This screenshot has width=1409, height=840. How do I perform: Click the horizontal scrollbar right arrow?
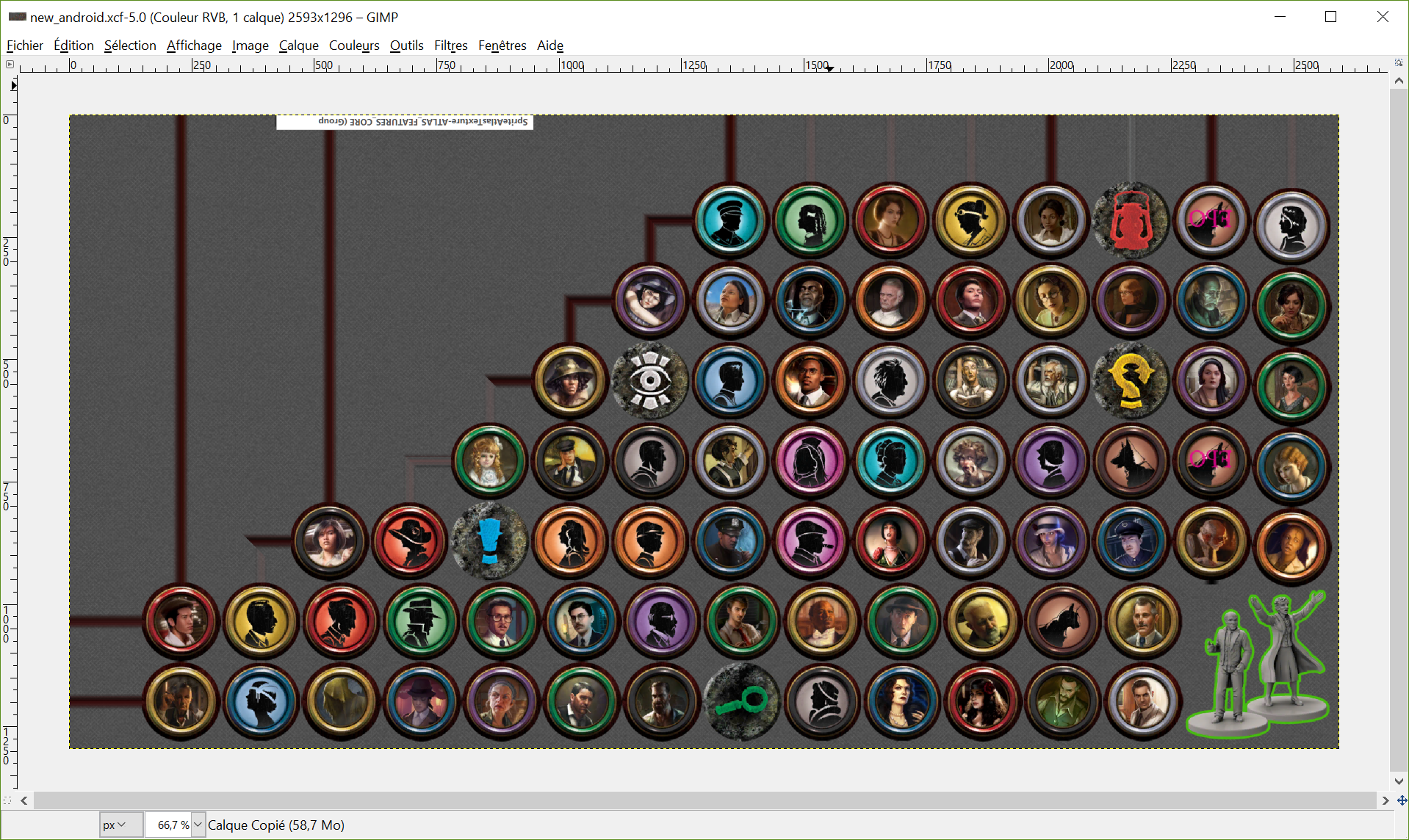click(1385, 800)
